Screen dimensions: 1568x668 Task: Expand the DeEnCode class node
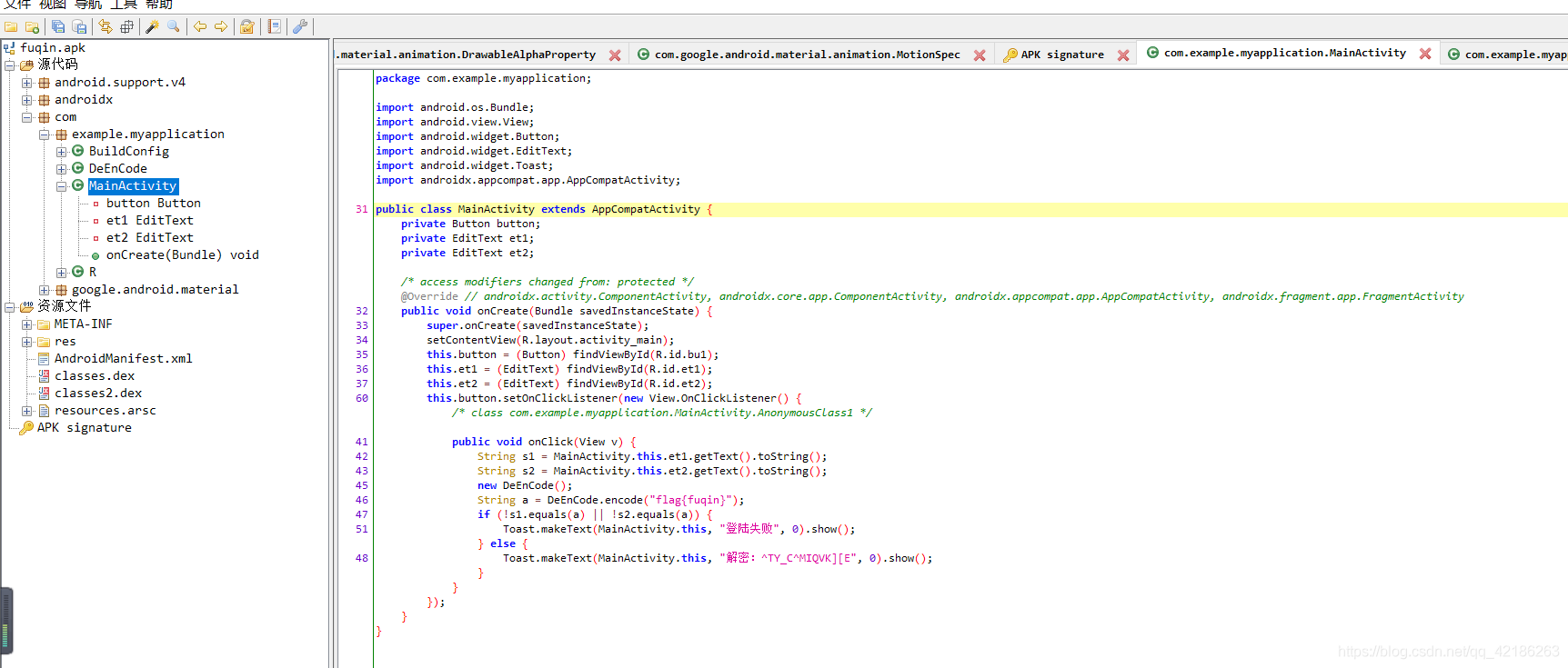click(61, 169)
